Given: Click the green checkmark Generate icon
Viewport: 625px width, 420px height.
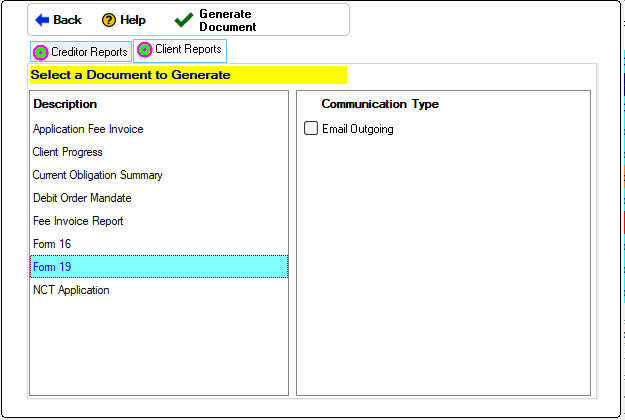Looking at the screenshot, I should click(183, 20).
